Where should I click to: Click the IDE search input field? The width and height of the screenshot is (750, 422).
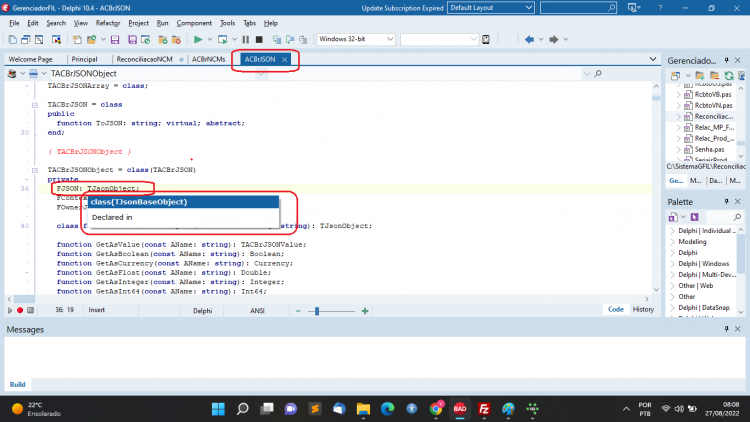click(578, 8)
